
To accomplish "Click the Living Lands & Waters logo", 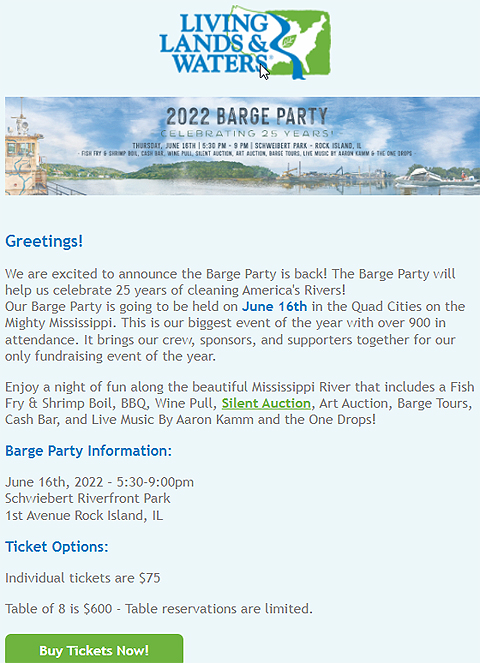I will [245, 42].
